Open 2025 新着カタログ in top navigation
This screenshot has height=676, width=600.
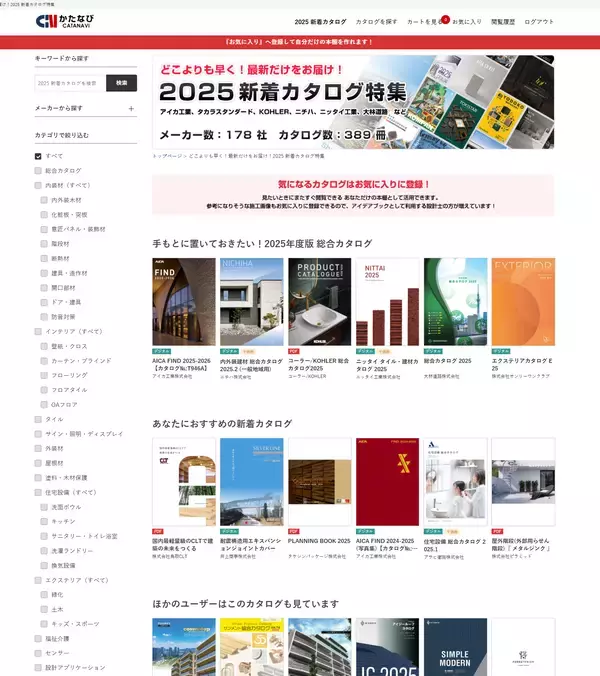(x=320, y=22)
